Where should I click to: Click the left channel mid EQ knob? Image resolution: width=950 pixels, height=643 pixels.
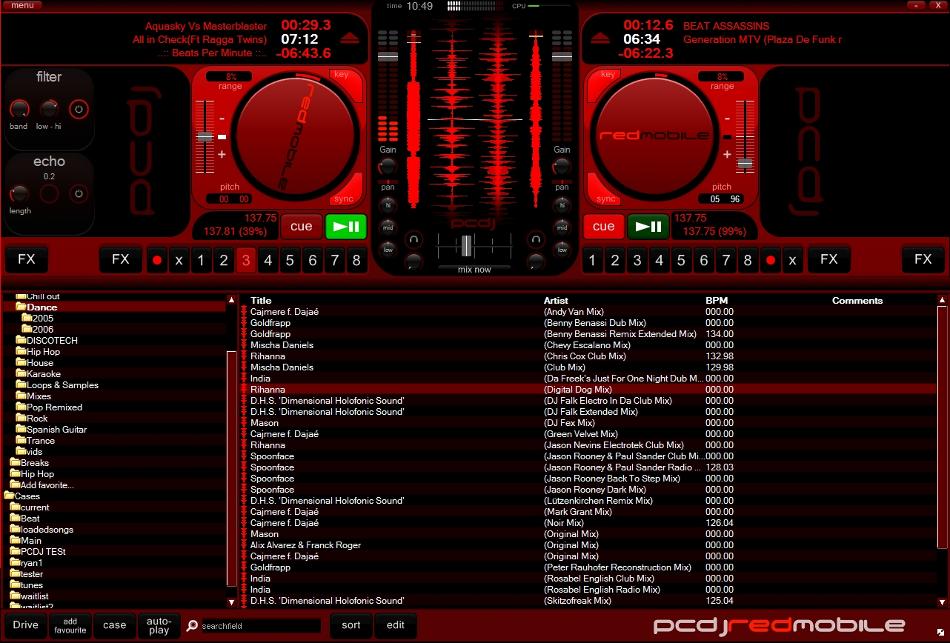pyautogui.click(x=388, y=227)
